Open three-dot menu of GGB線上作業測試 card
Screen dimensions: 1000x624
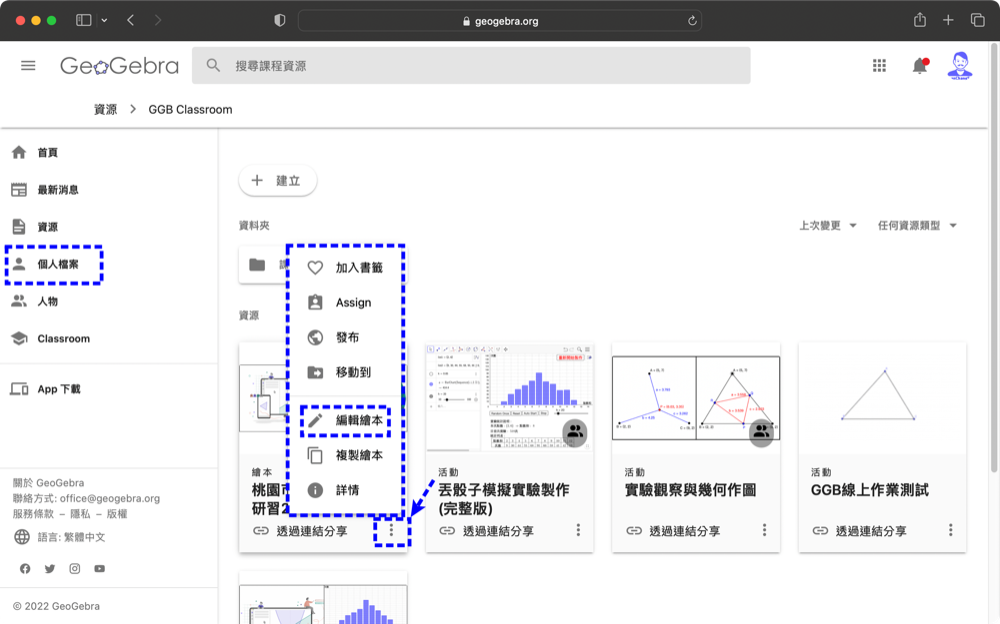(x=951, y=530)
